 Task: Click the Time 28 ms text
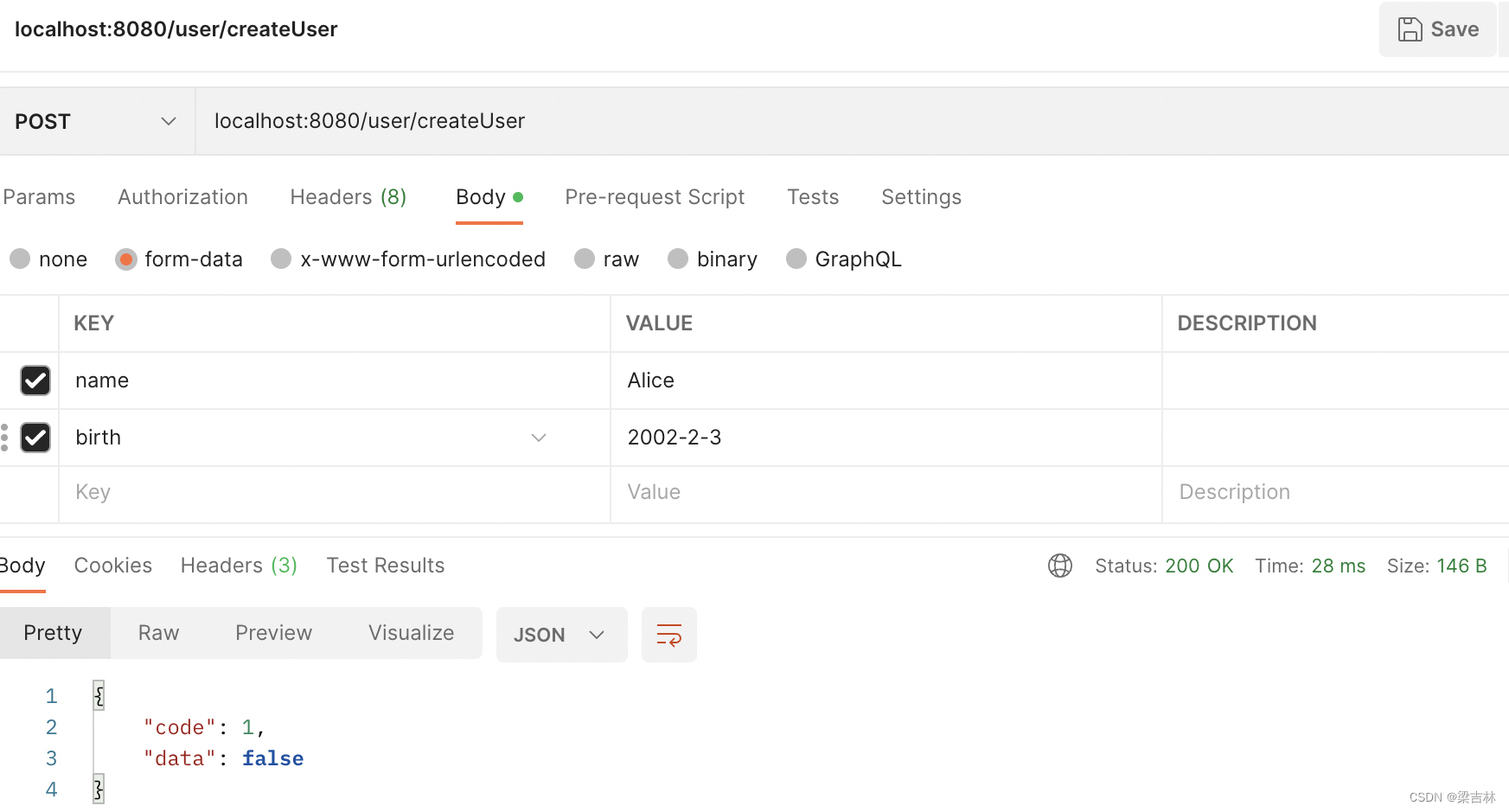coord(1310,566)
